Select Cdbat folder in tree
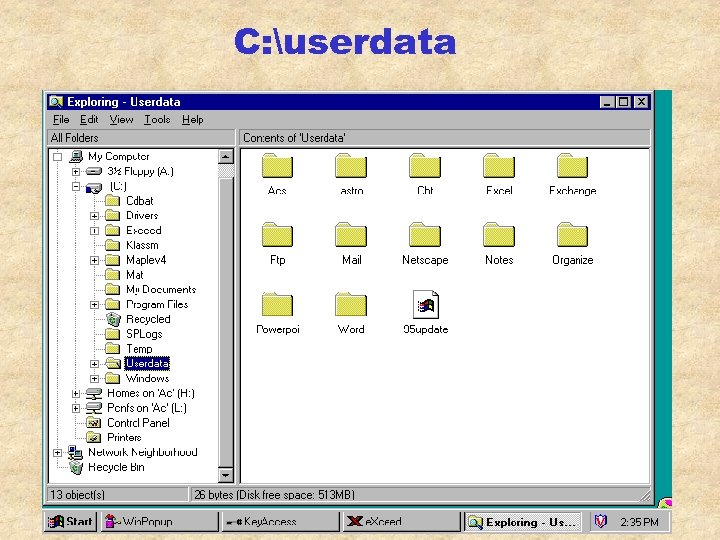720x540 pixels. click(140, 201)
